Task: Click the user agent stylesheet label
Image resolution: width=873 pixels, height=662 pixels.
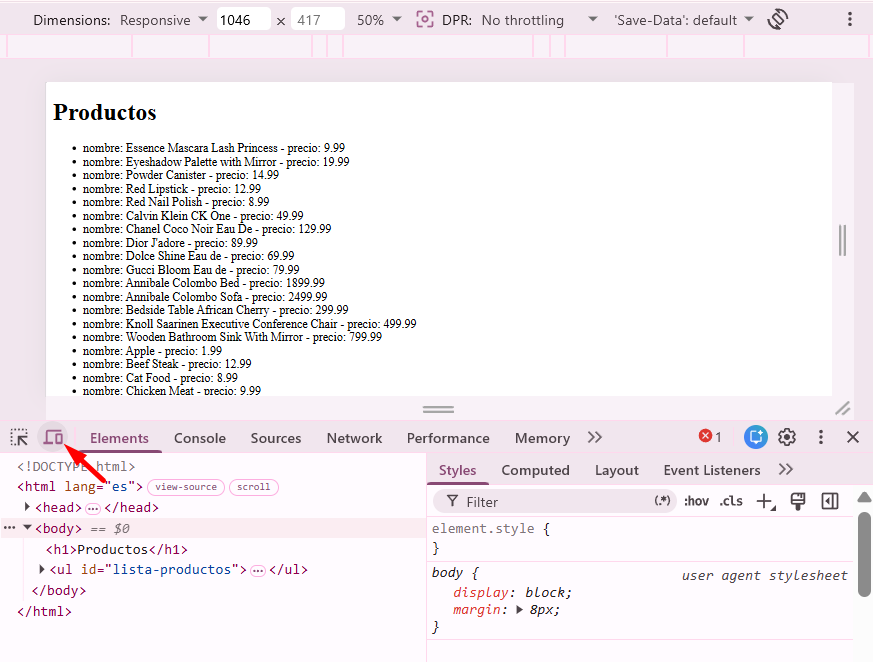Action: [x=764, y=575]
